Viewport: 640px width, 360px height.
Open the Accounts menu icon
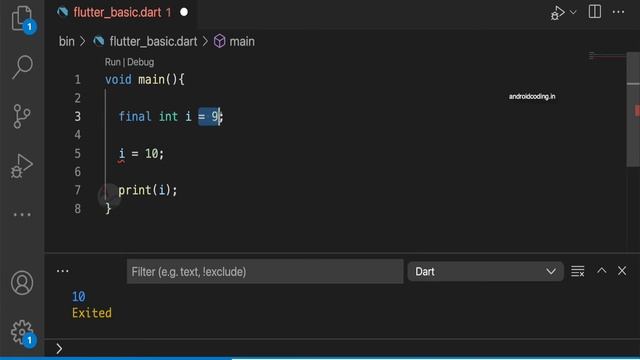pyautogui.click(x=22, y=282)
